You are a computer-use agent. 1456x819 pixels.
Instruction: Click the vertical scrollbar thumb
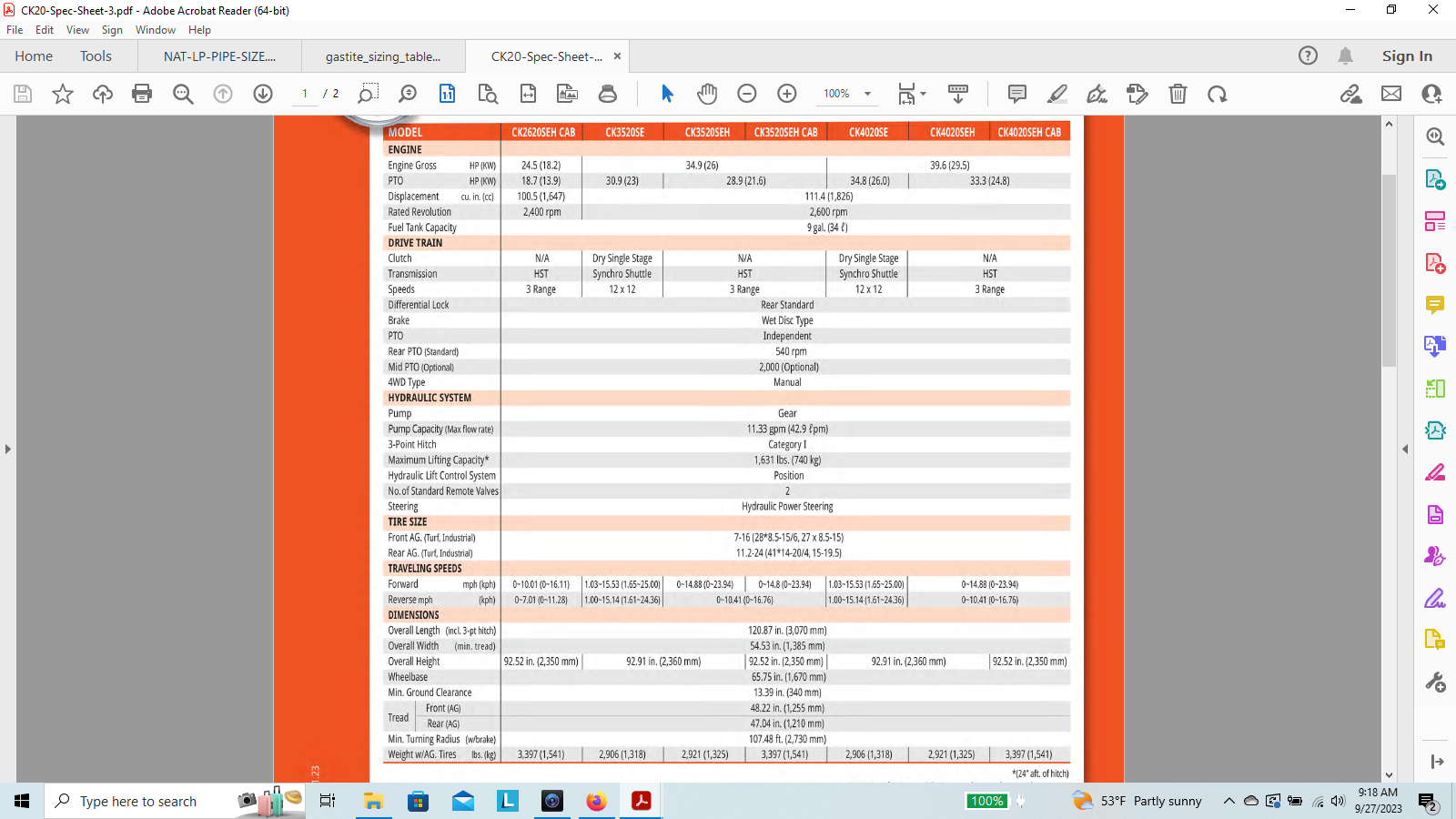click(1389, 270)
